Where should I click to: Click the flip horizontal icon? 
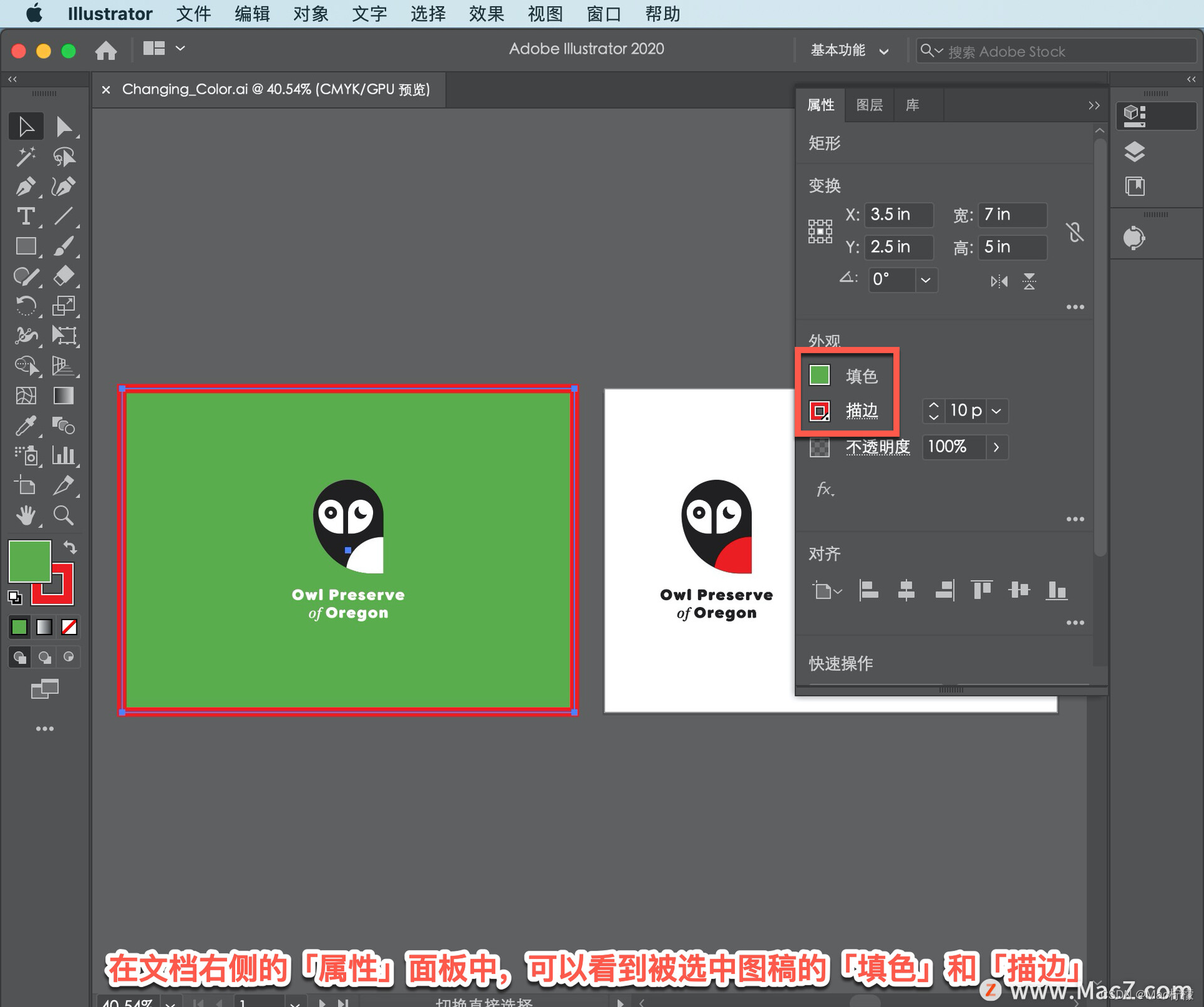999,281
